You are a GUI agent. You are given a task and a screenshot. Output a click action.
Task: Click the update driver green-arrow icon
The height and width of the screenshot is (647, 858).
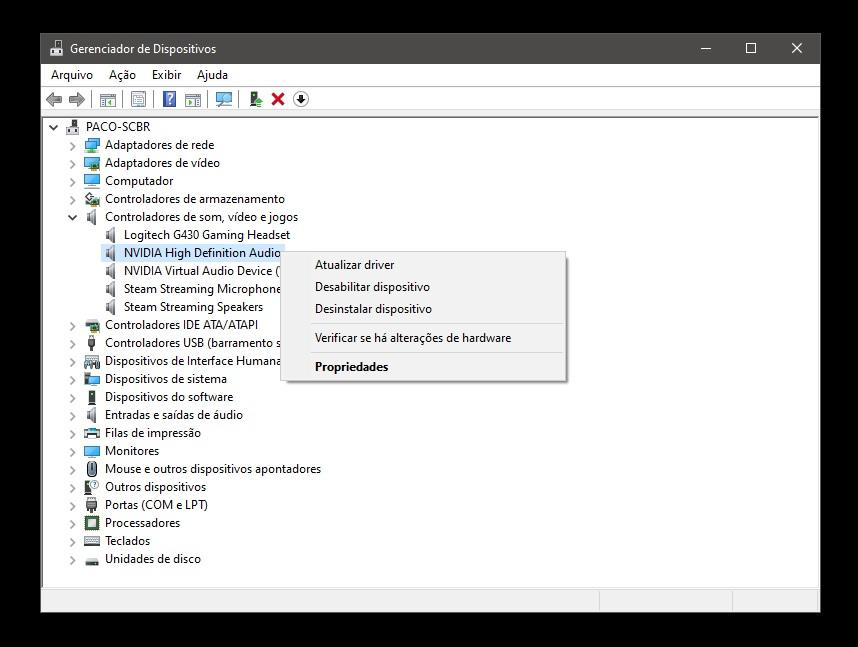point(256,99)
